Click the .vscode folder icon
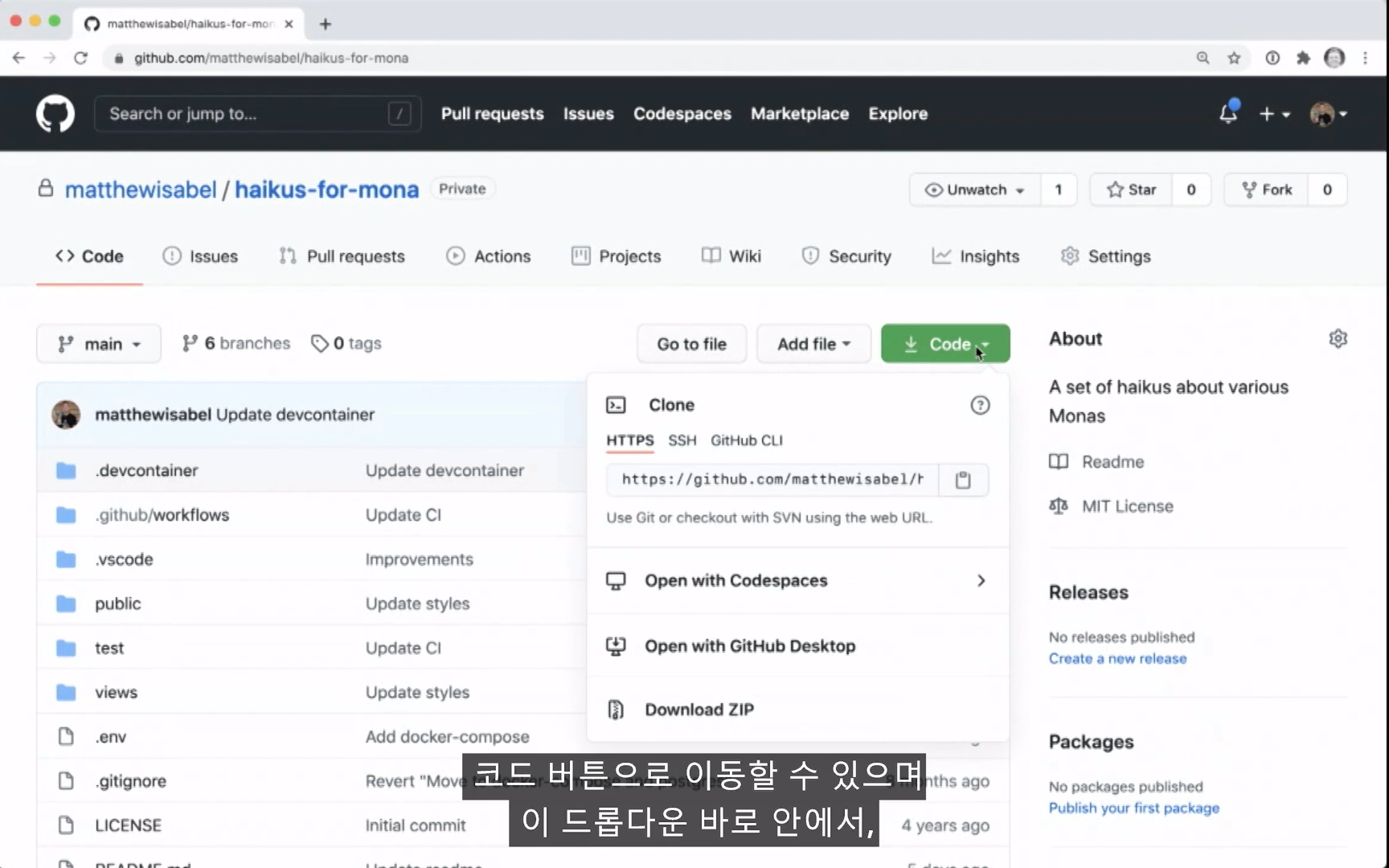 coord(66,559)
